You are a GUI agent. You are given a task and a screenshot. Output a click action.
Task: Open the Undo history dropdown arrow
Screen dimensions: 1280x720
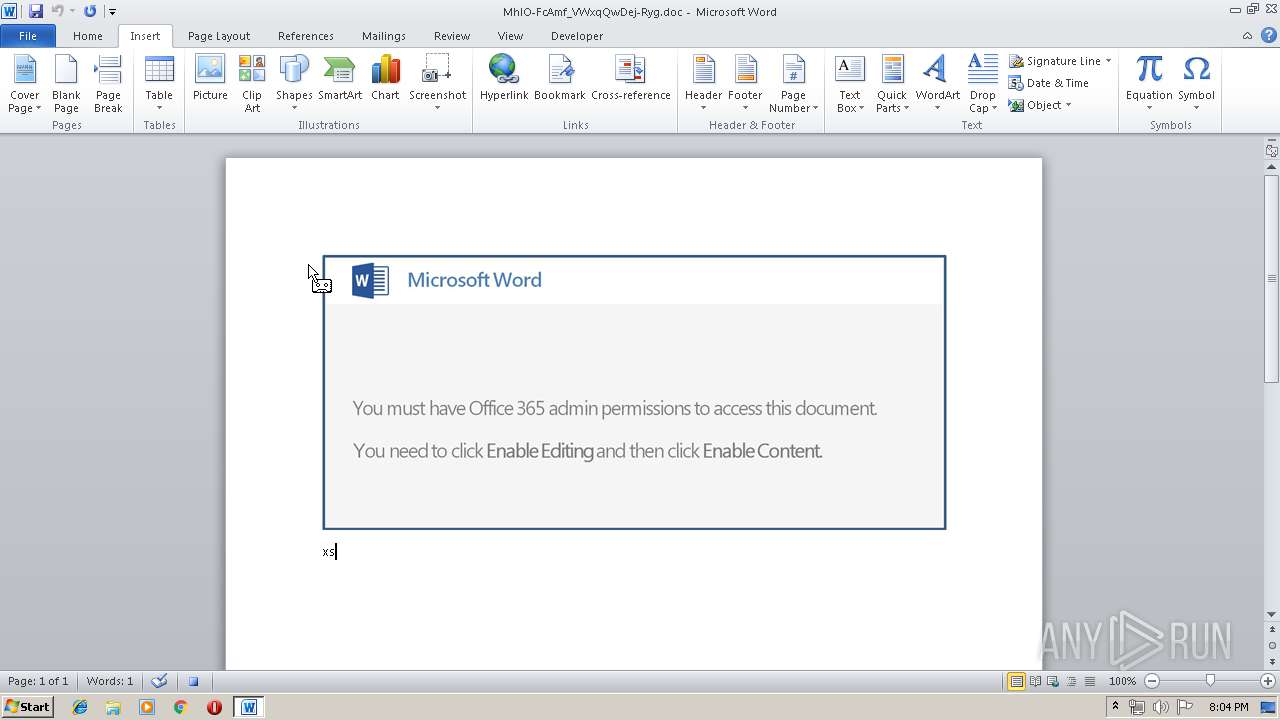click(x=72, y=11)
